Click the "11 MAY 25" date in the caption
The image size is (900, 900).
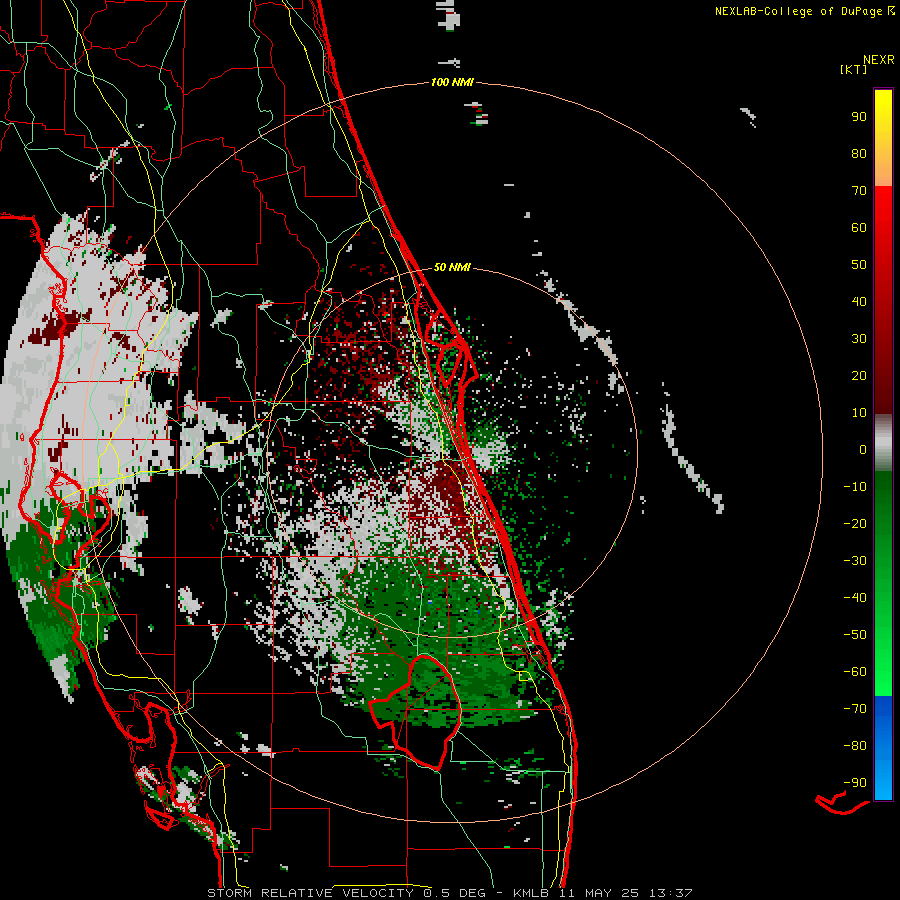(599, 893)
